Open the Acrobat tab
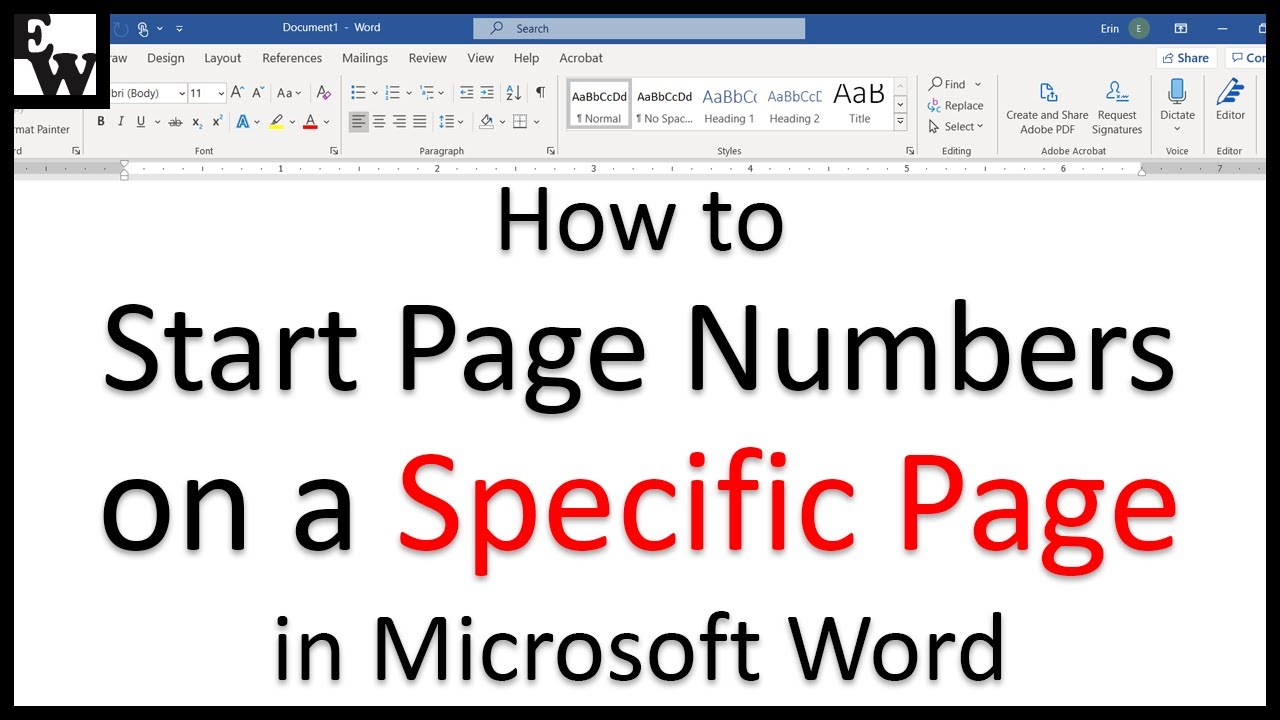The image size is (1280, 720). coord(581,58)
